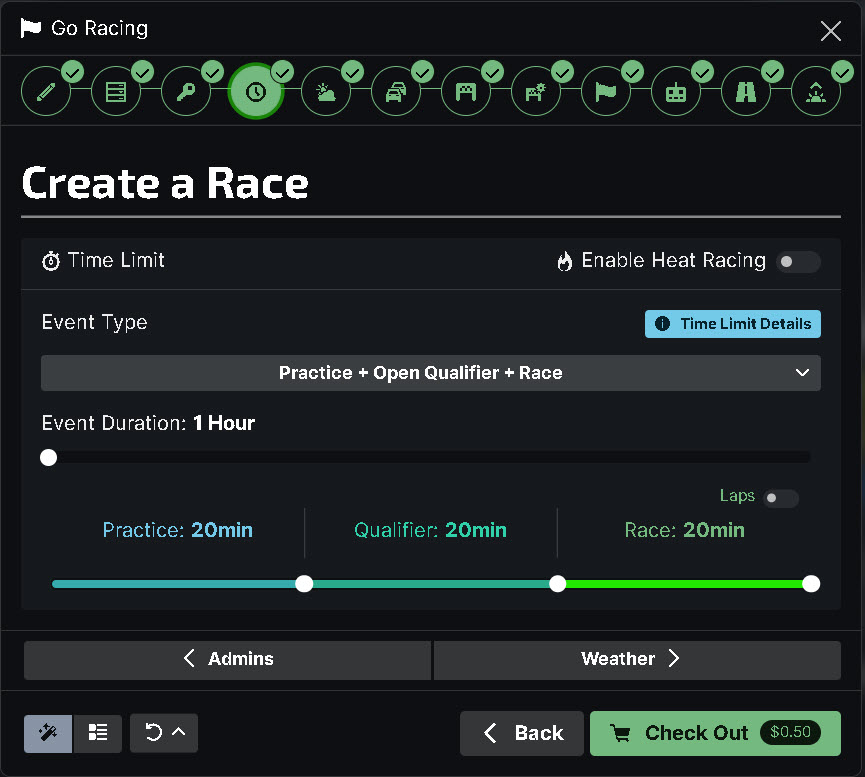Open Time Limit Details info
Viewport: 865px width, 777px height.
tap(733, 324)
